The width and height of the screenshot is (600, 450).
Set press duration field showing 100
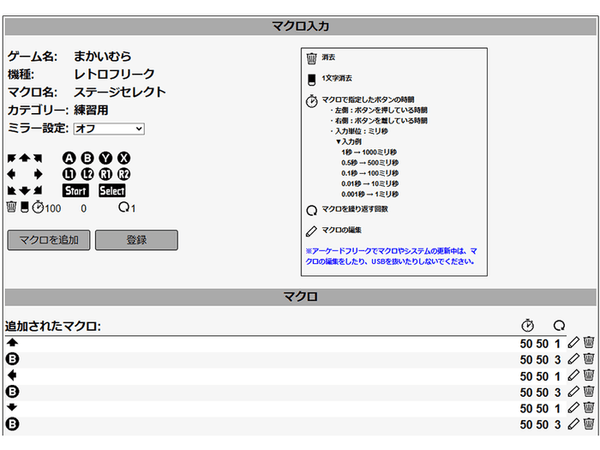click(x=53, y=209)
